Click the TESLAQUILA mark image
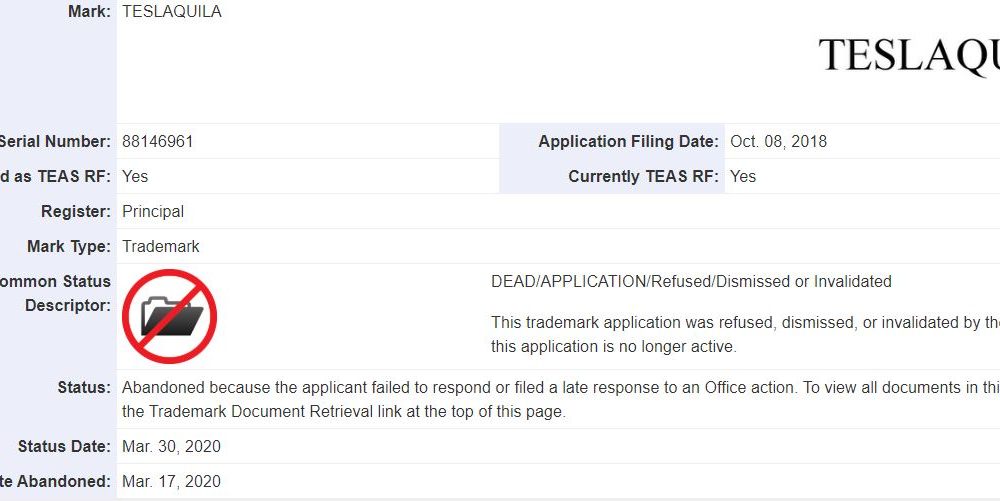 point(909,55)
